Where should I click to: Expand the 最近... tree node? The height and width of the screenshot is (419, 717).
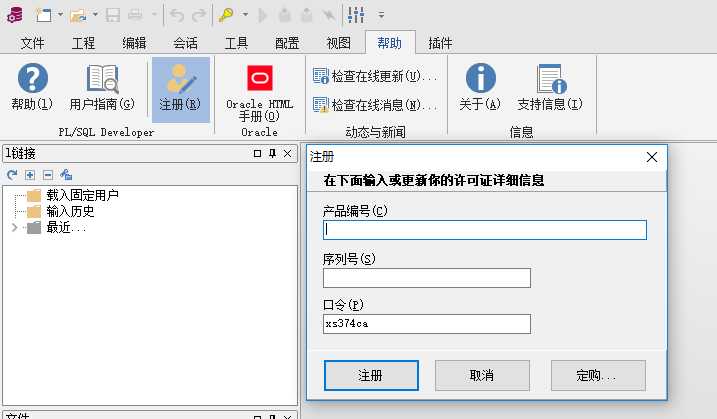14,227
